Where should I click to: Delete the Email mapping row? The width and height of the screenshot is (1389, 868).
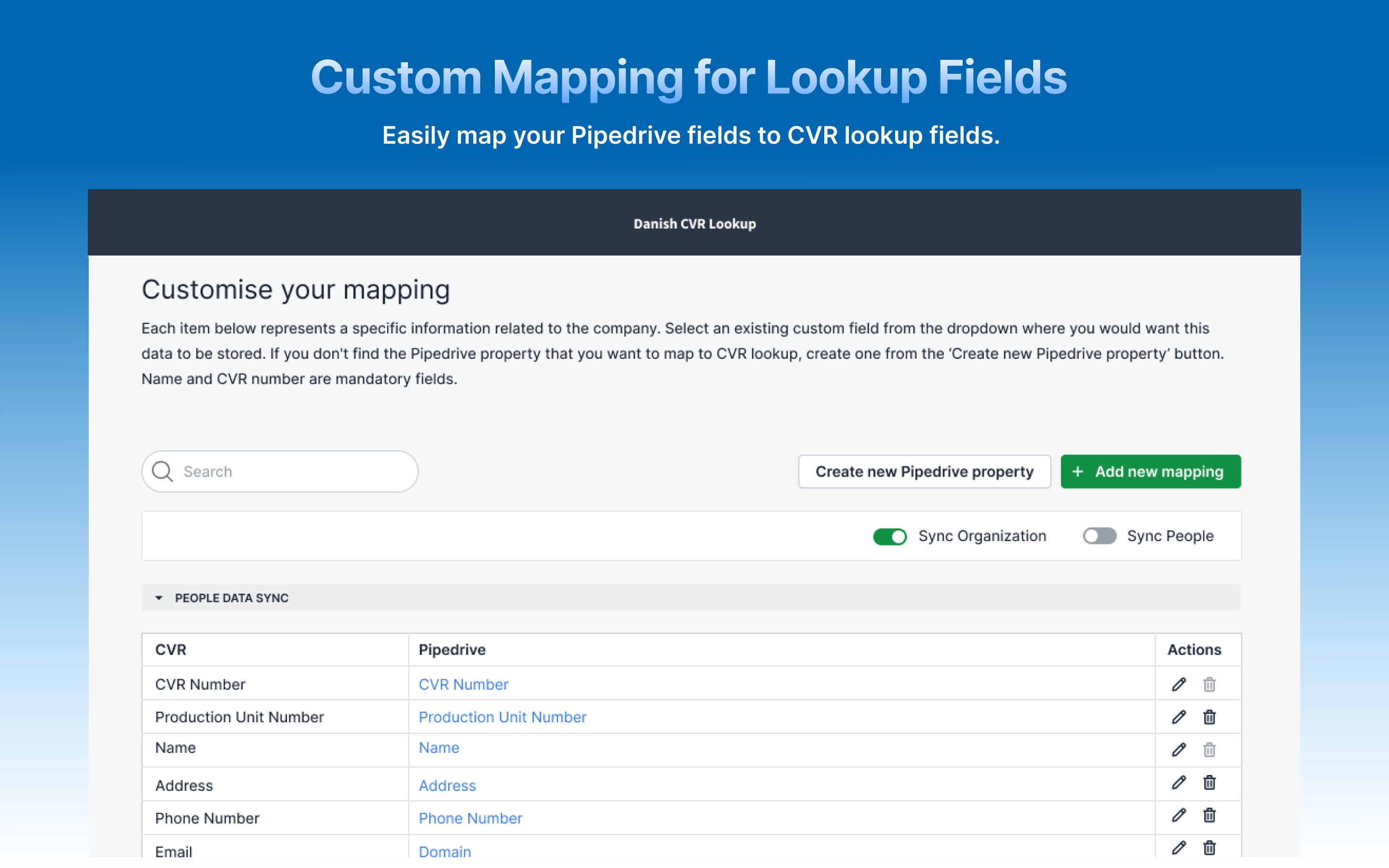[1210, 848]
